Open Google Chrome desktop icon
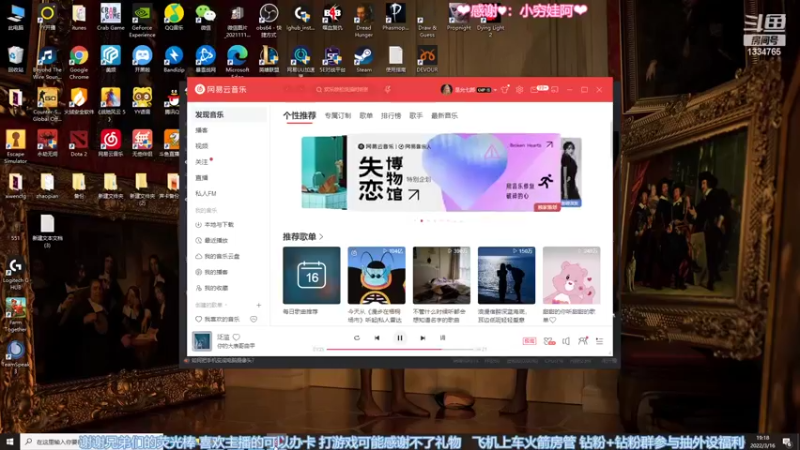Viewport: 800px width, 450px height. [x=79, y=63]
